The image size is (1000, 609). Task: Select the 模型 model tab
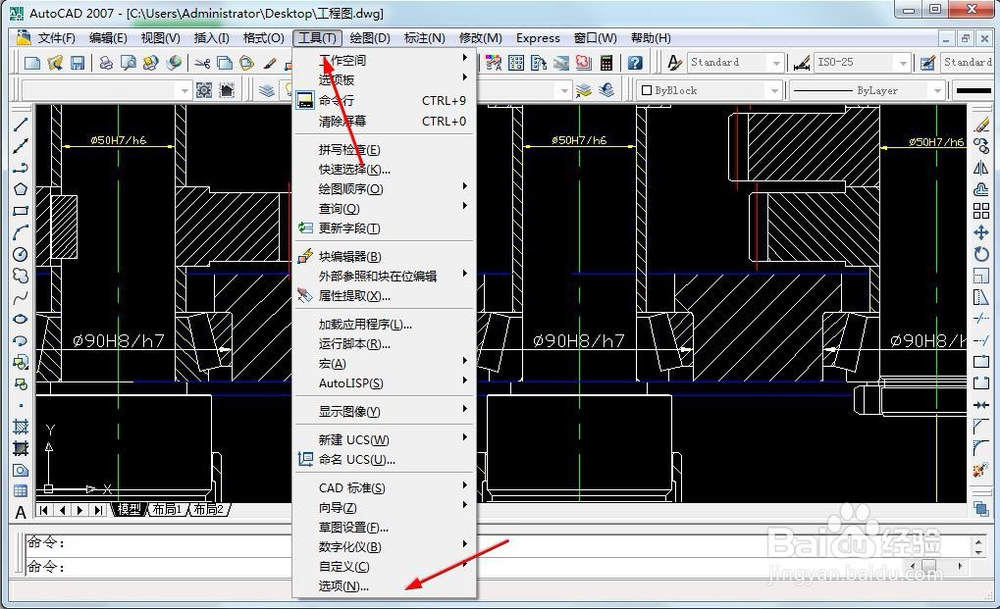point(129,510)
